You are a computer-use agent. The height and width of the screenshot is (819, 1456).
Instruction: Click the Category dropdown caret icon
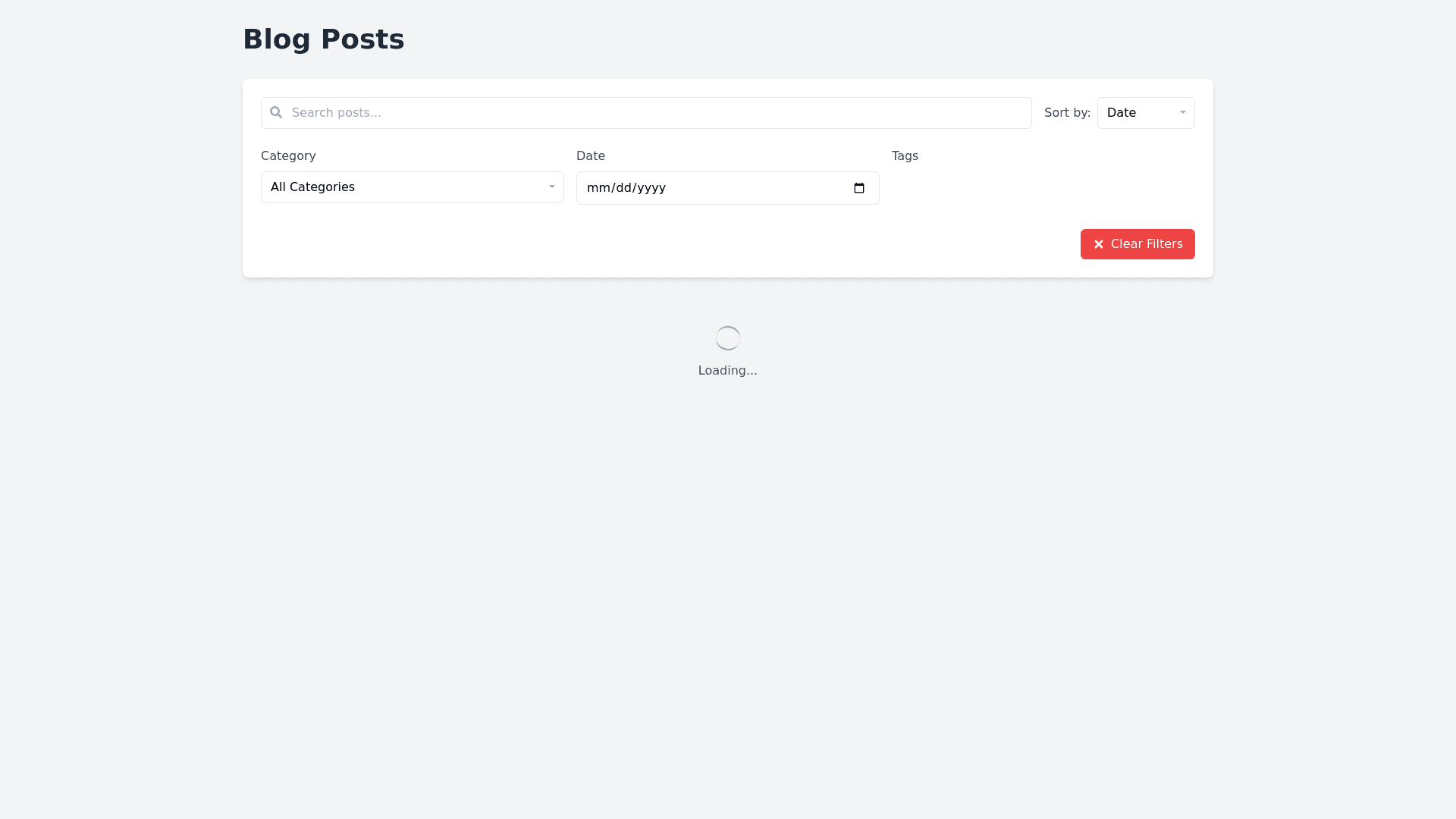(551, 187)
